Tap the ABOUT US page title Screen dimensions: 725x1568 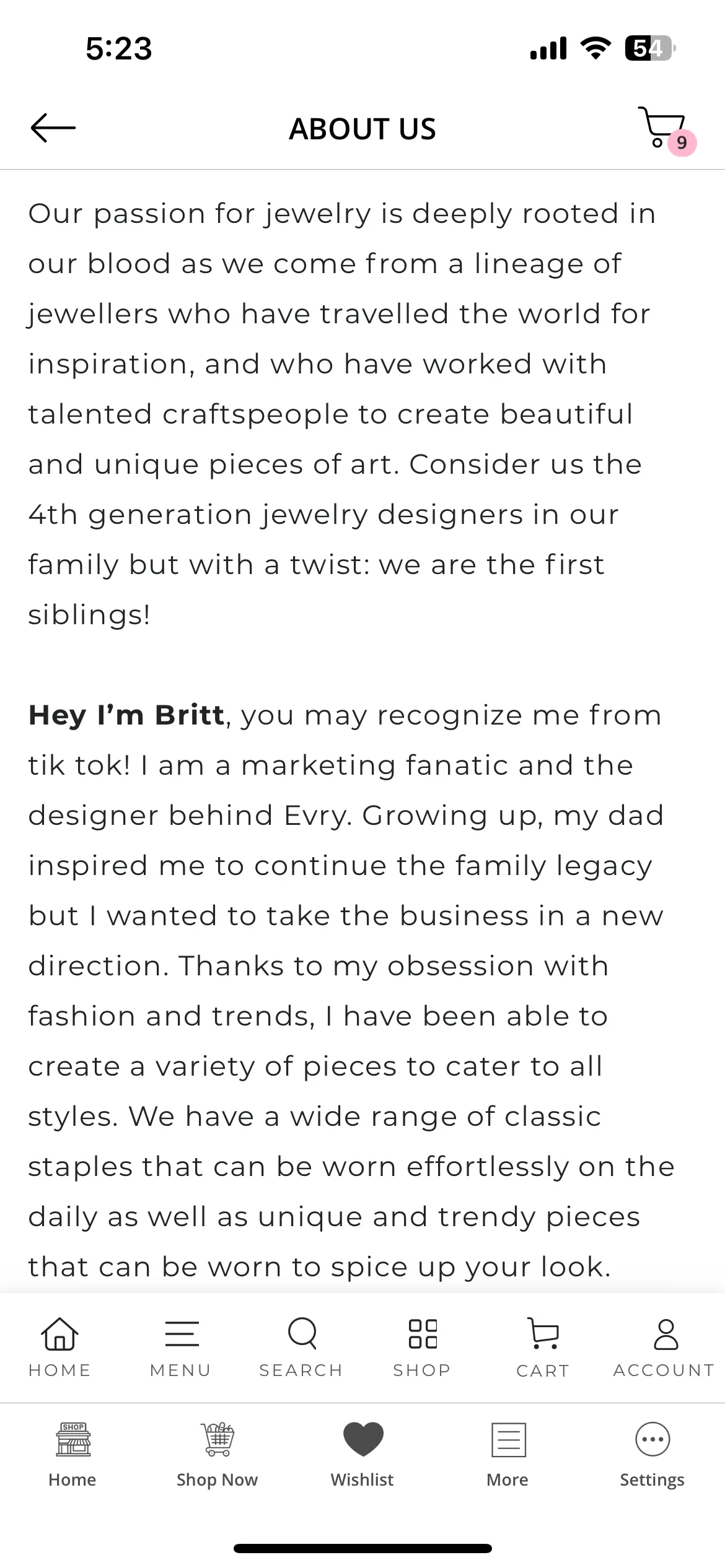point(362,129)
